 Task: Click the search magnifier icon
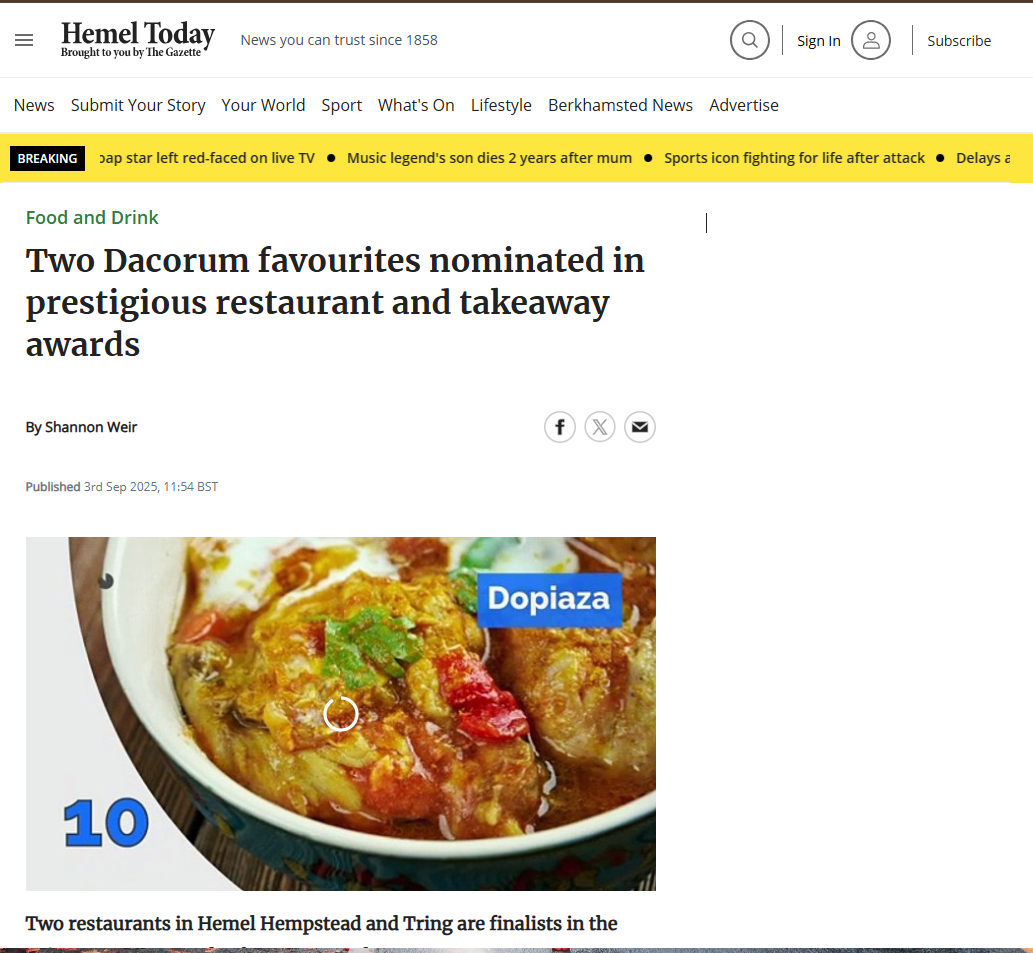[749, 40]
